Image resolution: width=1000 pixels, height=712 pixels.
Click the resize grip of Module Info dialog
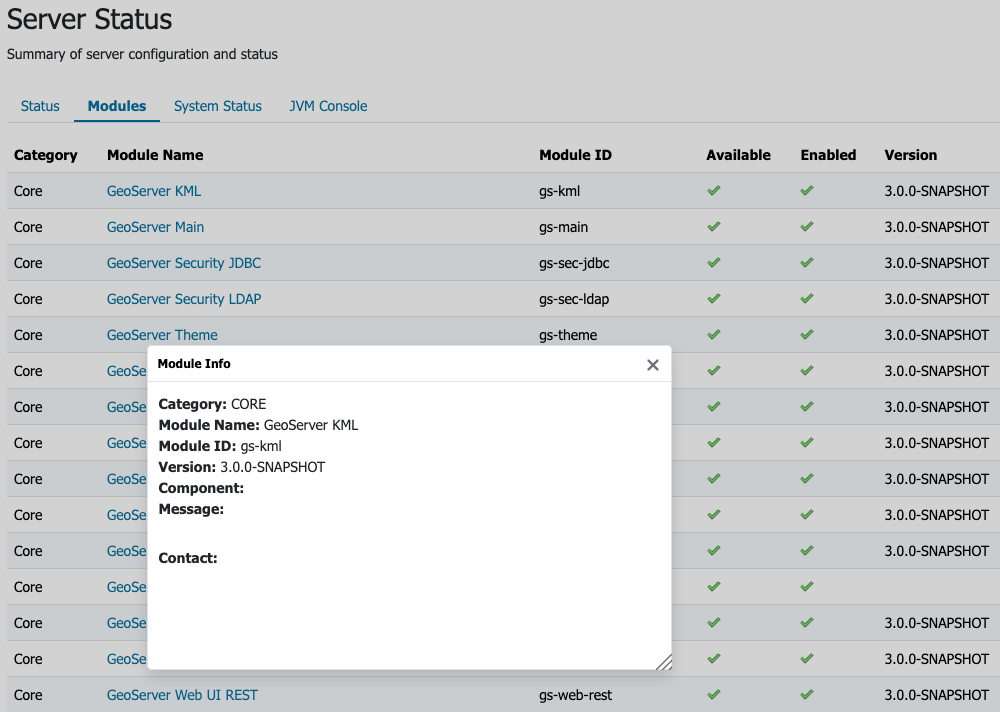pos(664,662)
